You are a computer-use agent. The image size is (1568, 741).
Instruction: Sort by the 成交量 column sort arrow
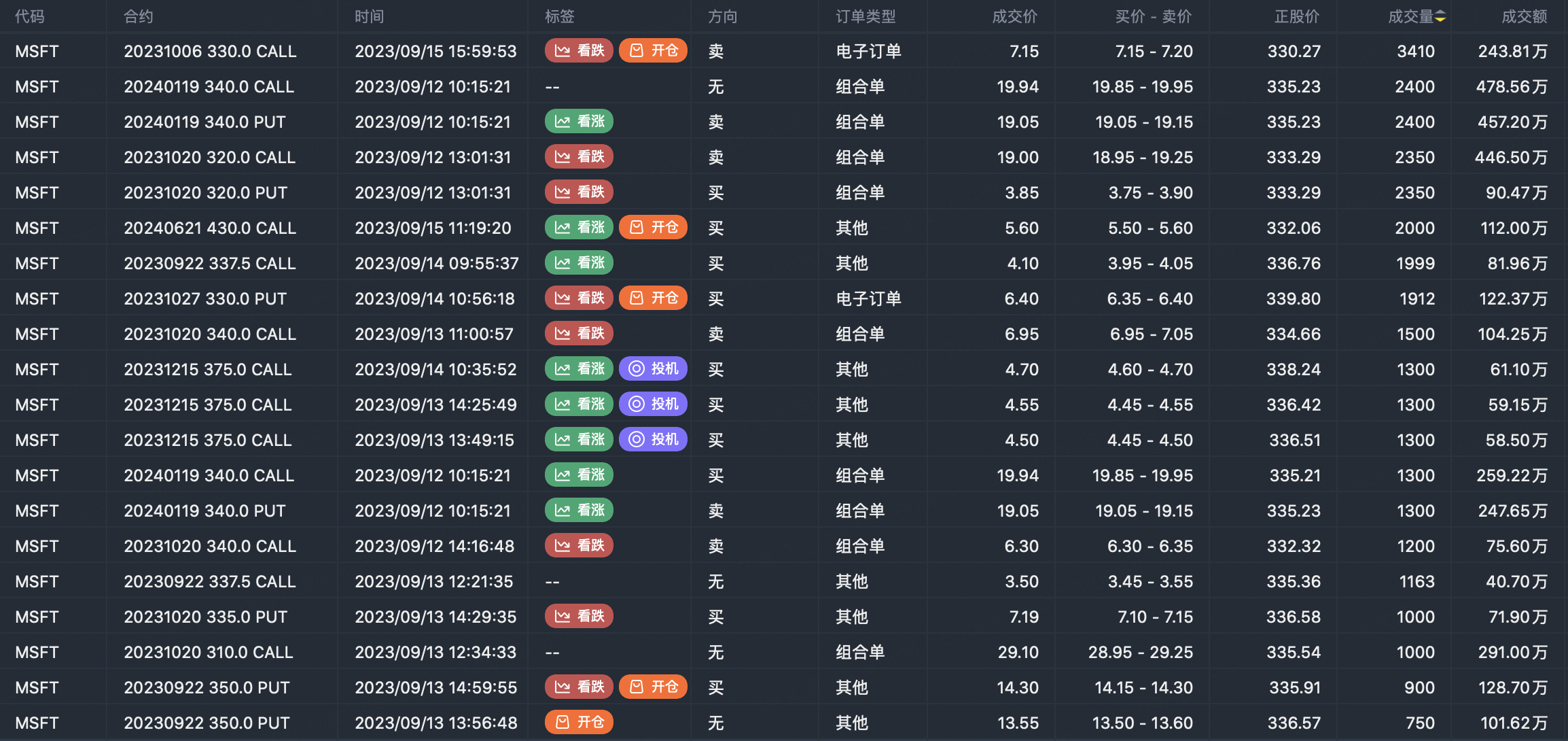tap(1440, 17)
